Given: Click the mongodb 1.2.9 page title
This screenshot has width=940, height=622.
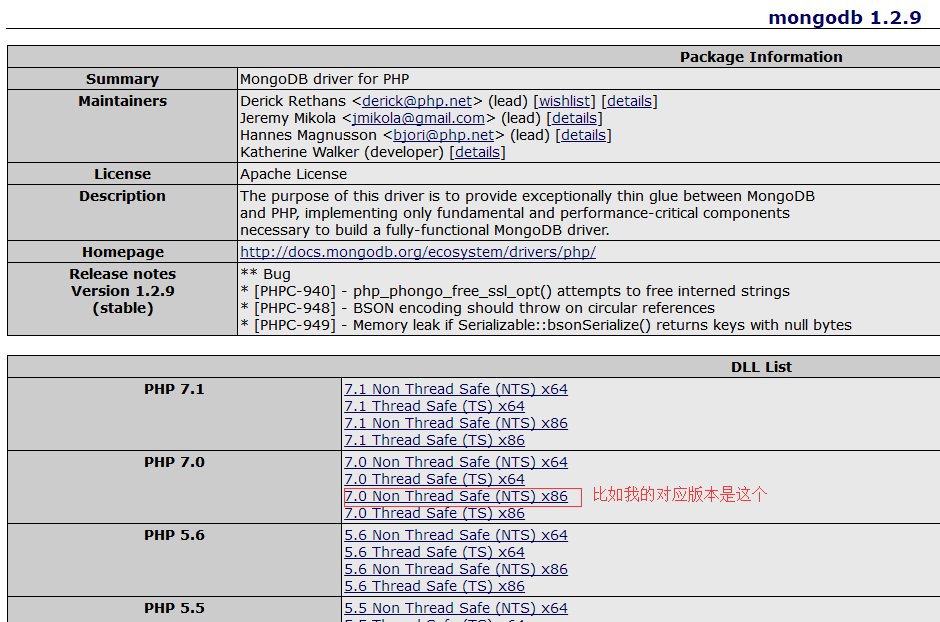Looking at the screenshot, I should [x=844, y=17].
